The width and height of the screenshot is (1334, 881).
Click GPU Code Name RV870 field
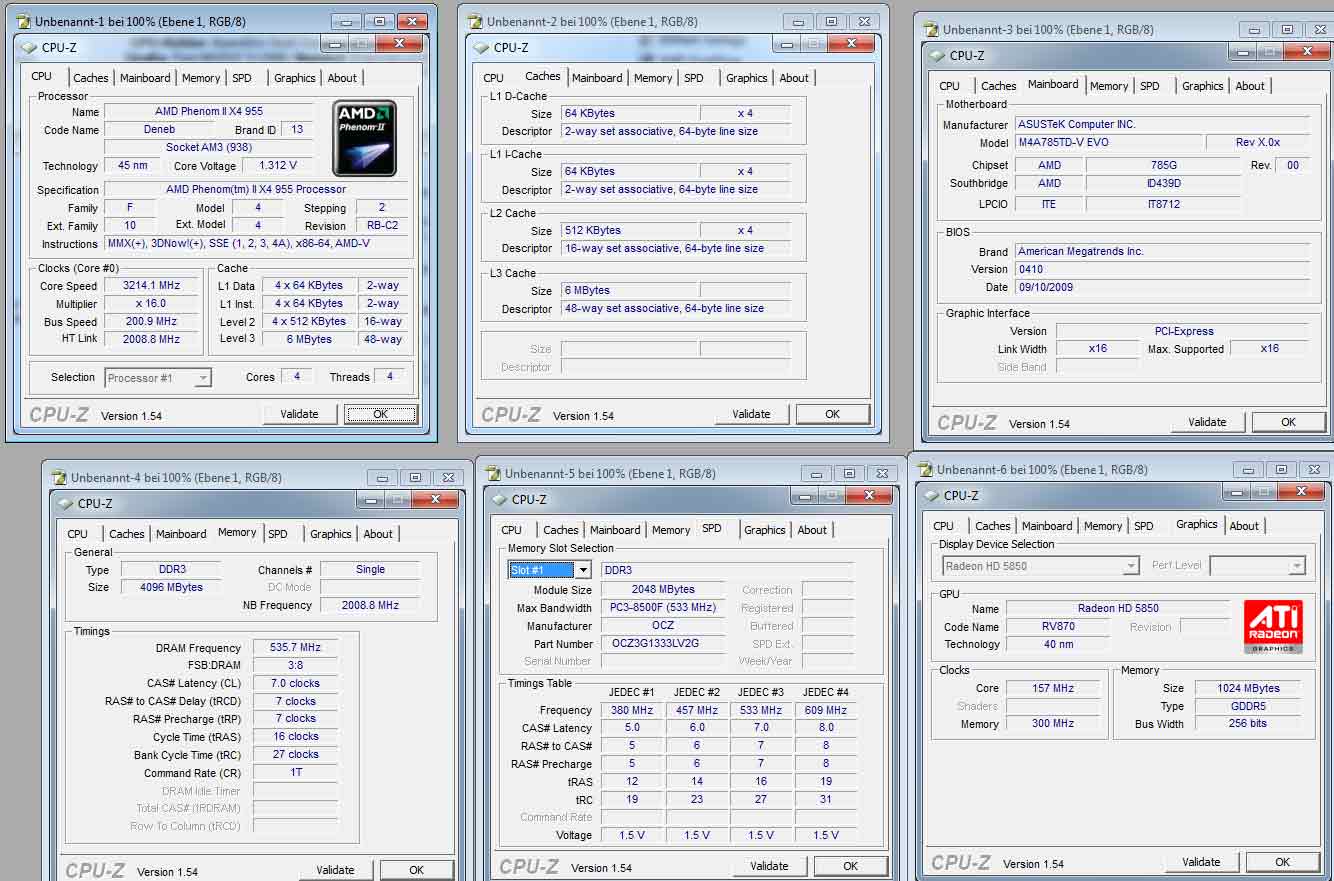(x=1058, y=626)
